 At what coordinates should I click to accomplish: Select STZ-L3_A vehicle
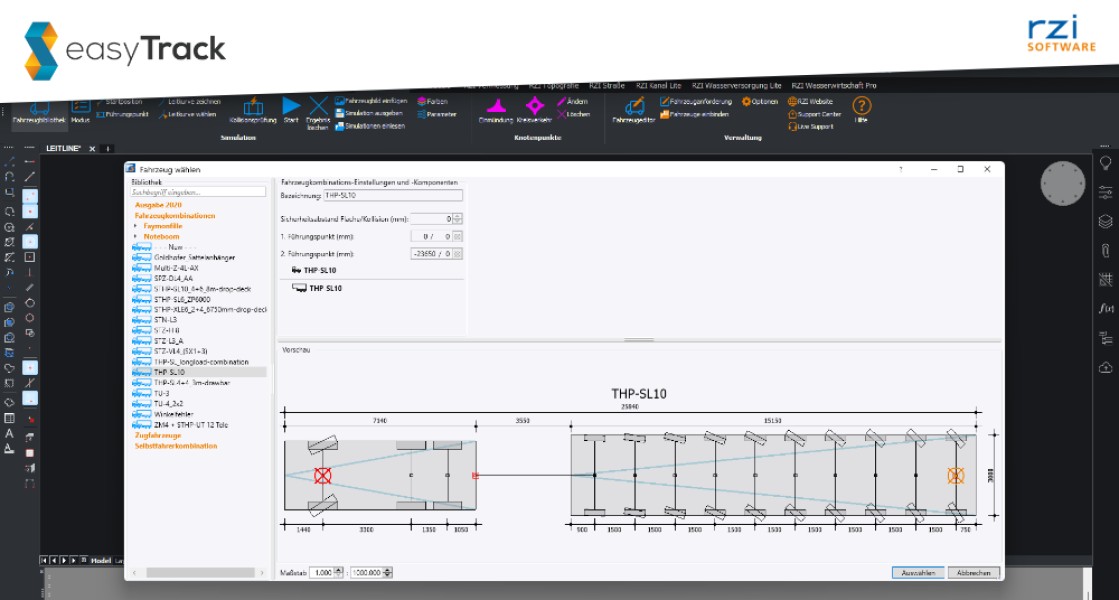tap(168, 341)
